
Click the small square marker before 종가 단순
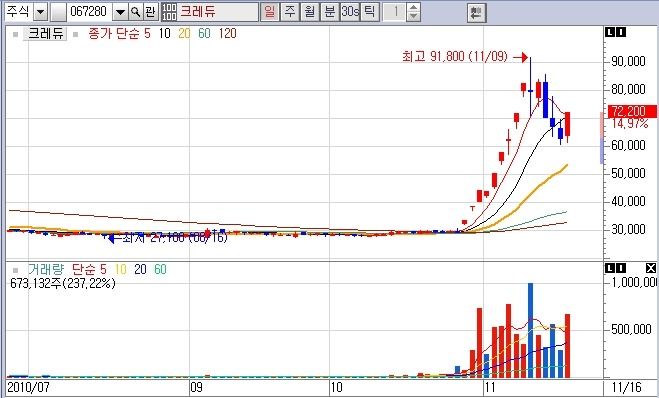pos(76,34)
